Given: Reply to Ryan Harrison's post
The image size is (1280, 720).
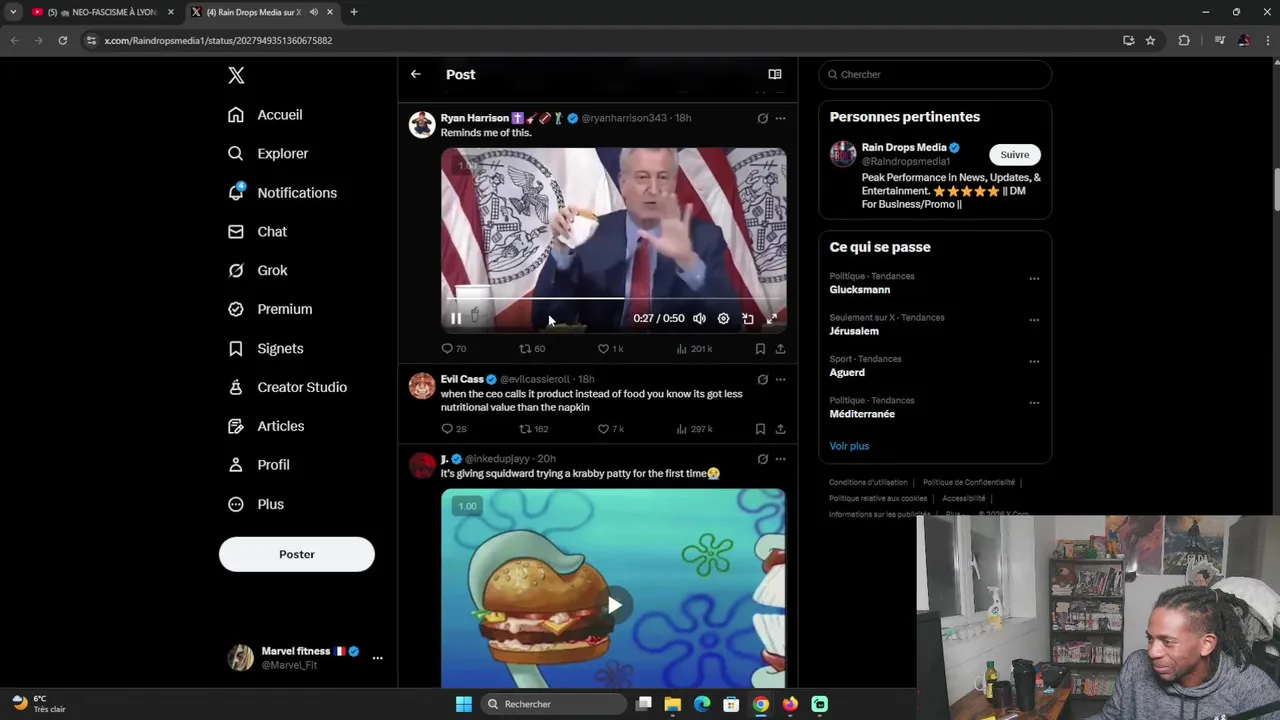Looking at the screenshot, I should pyautogui.click(x=453, y=349).
